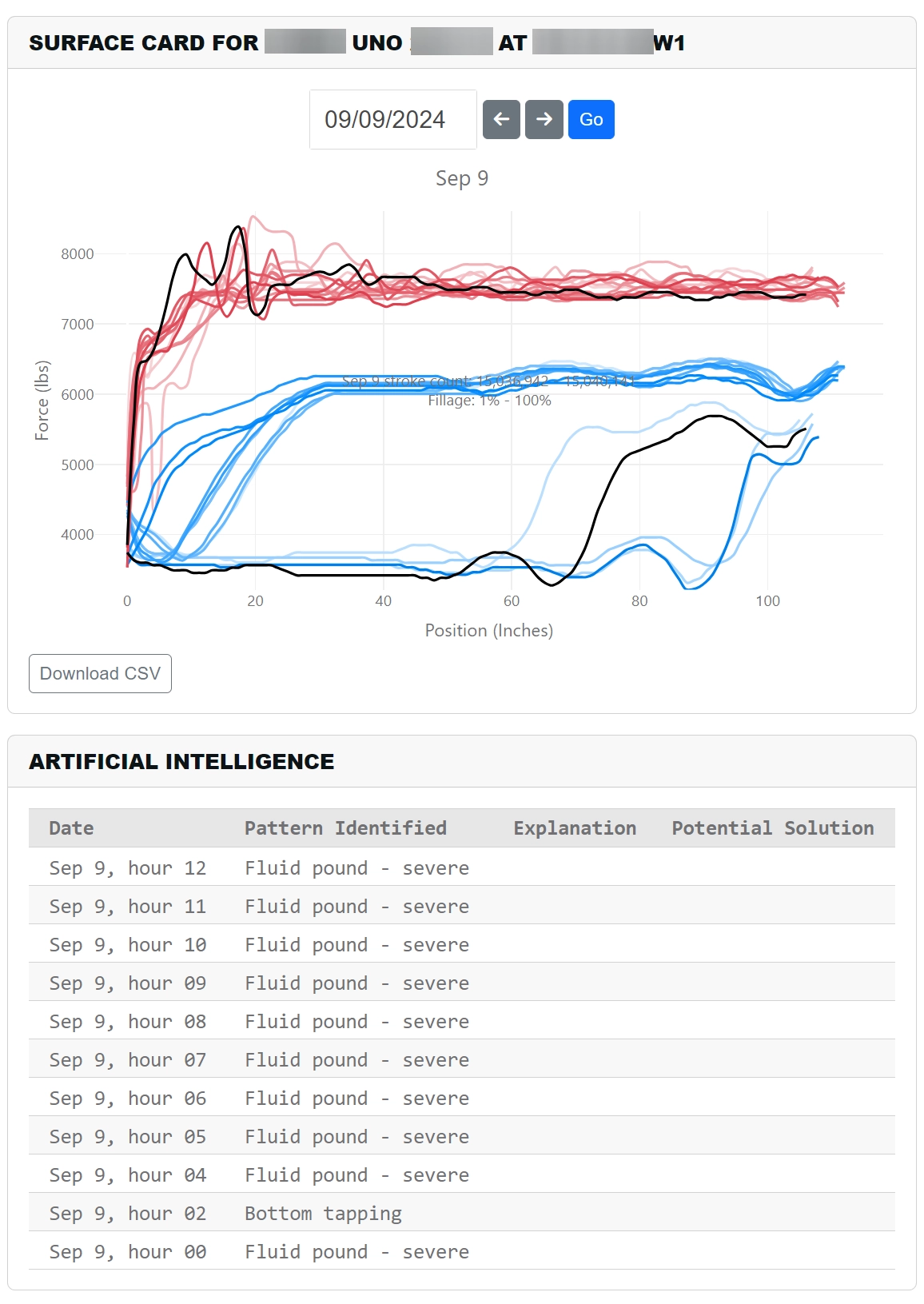Click the next date arrow button
This screenshot has width=924, height=1304.
tap(544, 119)
